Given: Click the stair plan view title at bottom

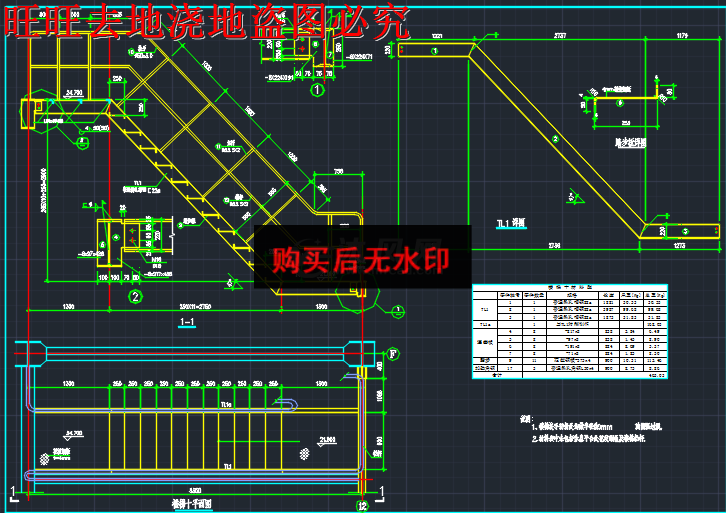Looking at the screenshot, I should pos(192,503).
